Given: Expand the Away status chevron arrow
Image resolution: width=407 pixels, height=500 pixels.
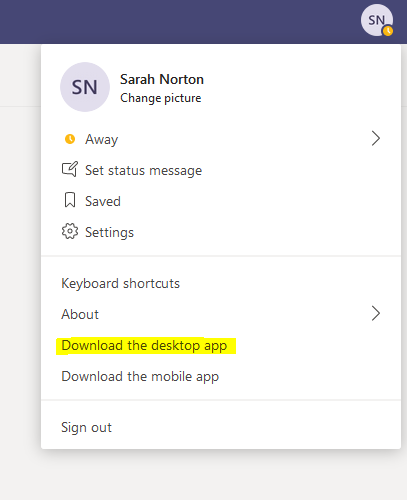Looking at the screenshot, I should pyautogui.click(x=376, y=138).
